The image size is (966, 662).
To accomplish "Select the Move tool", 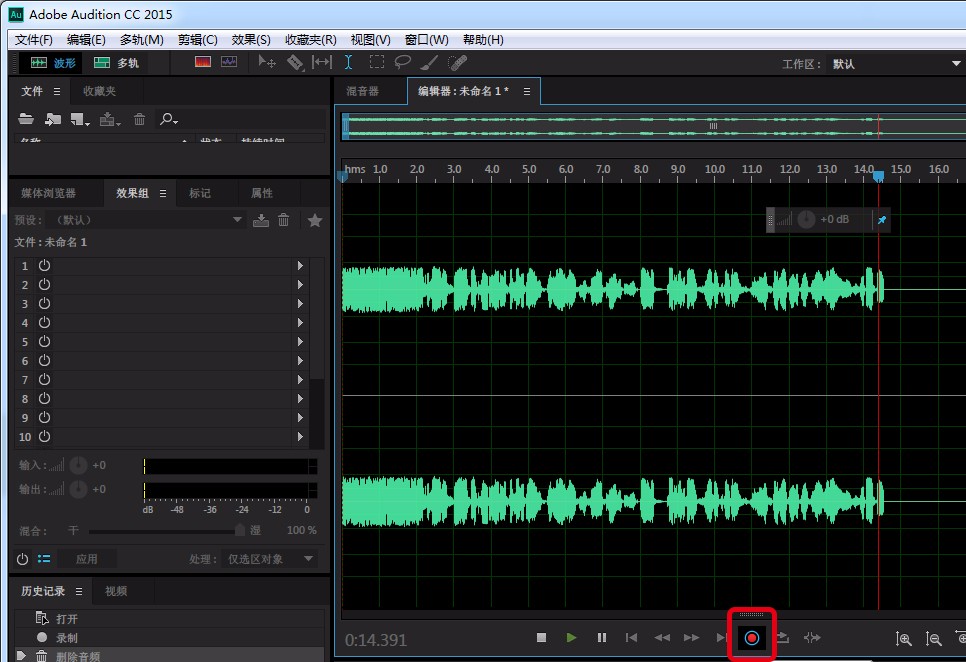I will pyautogui.click(x=267, y=62).
